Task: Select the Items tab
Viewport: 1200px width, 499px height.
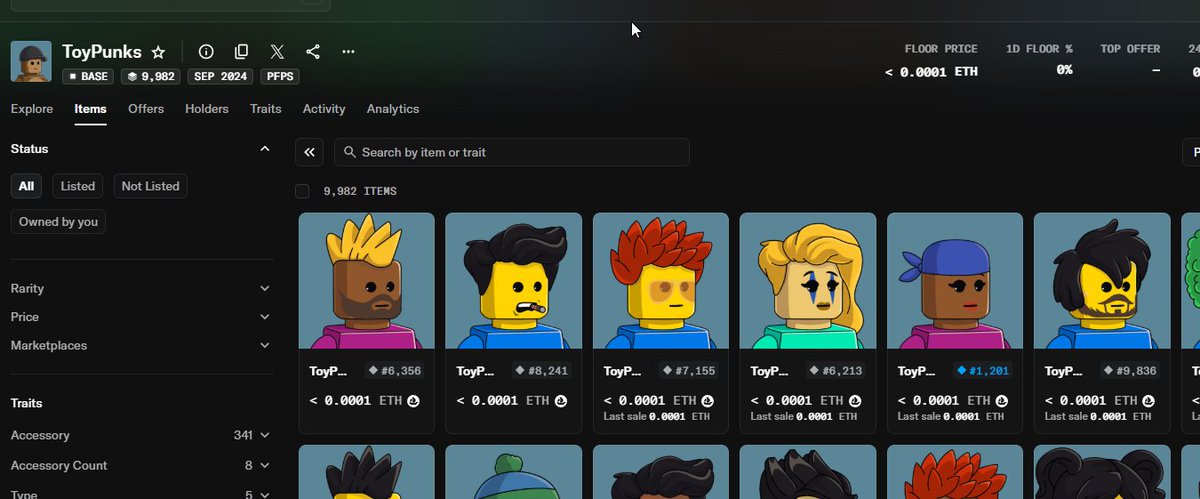Action: (90, 109)
